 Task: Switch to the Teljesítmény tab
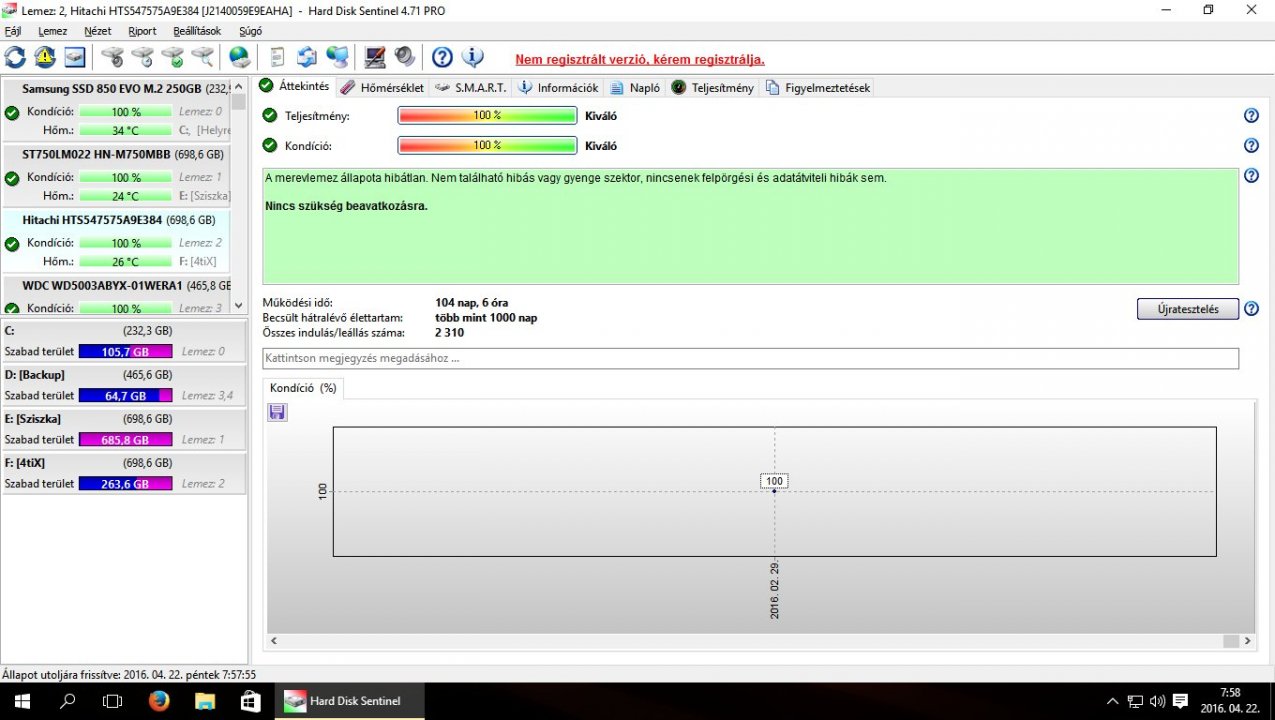(712, 87)
